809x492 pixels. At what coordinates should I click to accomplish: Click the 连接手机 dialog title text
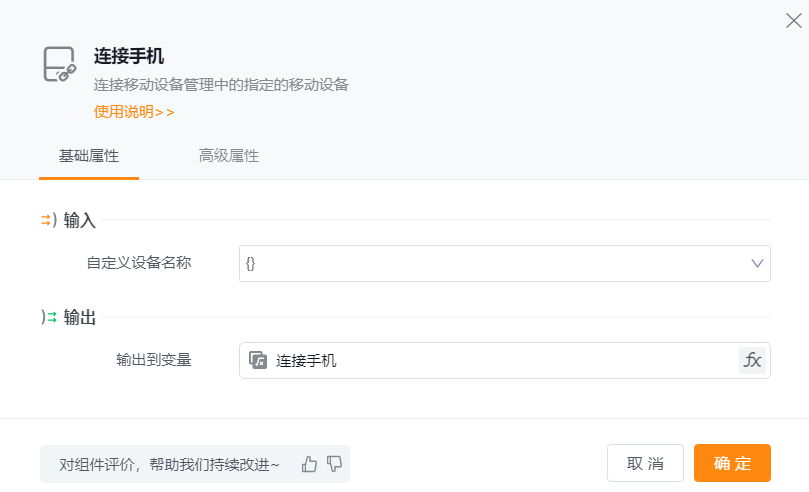point(128,56)
